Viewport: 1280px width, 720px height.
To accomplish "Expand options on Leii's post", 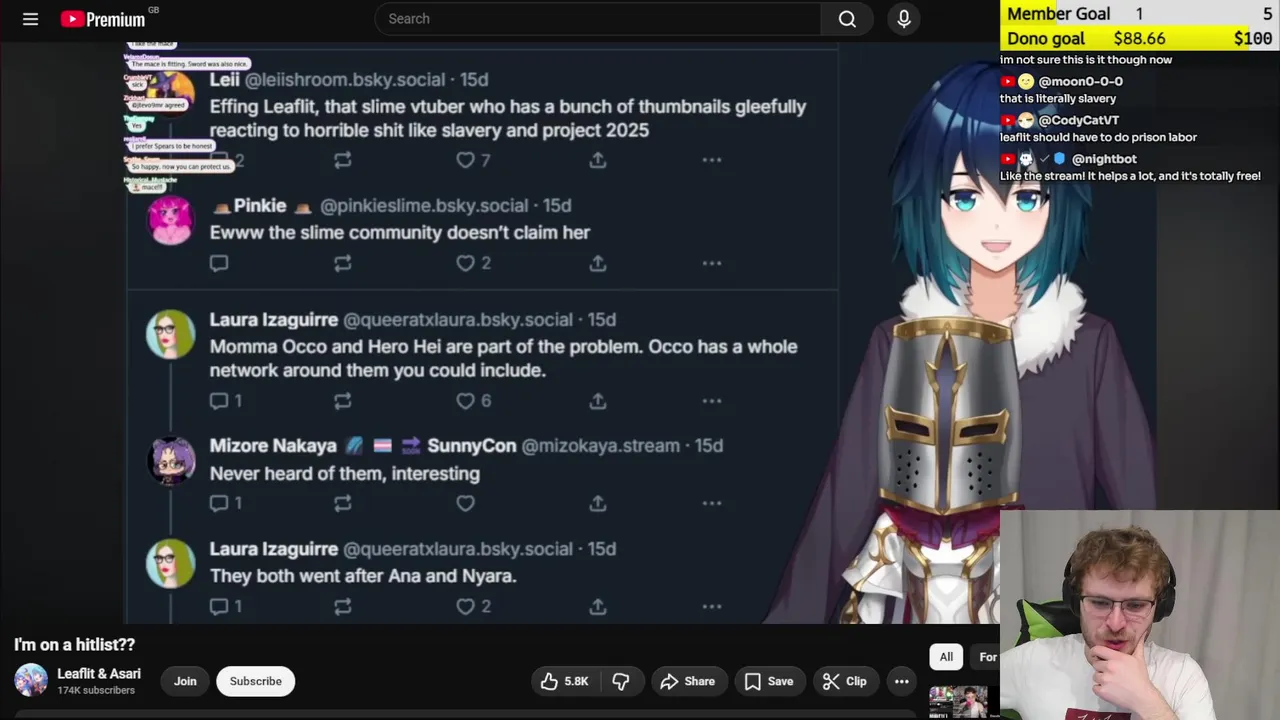I will click(712, 160).
